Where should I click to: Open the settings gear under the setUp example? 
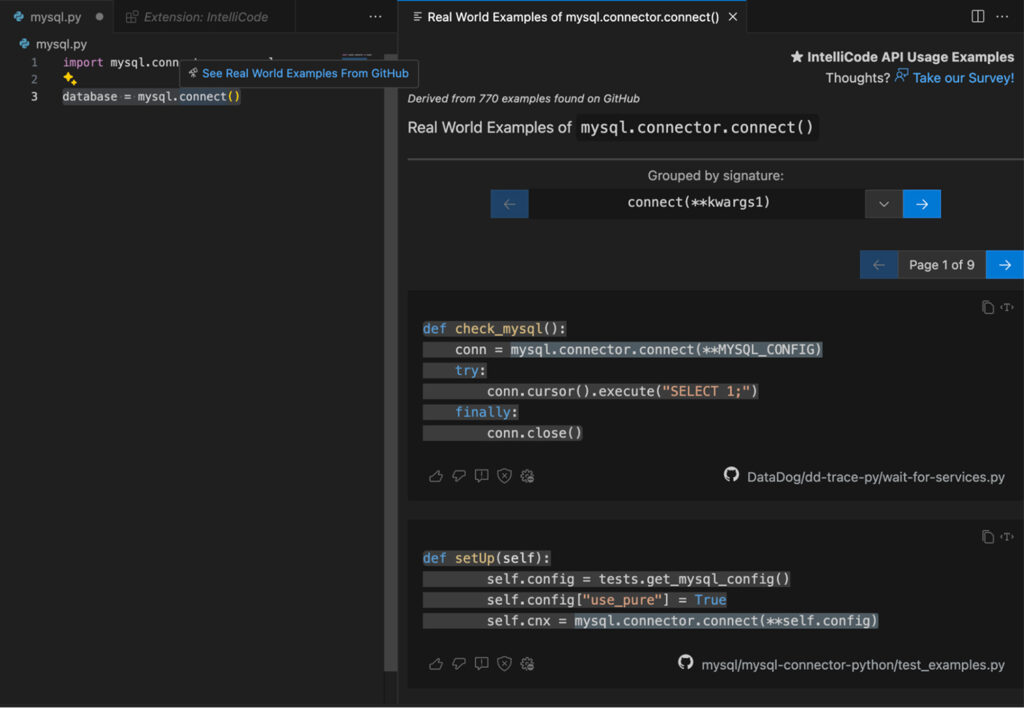[527, 663]
